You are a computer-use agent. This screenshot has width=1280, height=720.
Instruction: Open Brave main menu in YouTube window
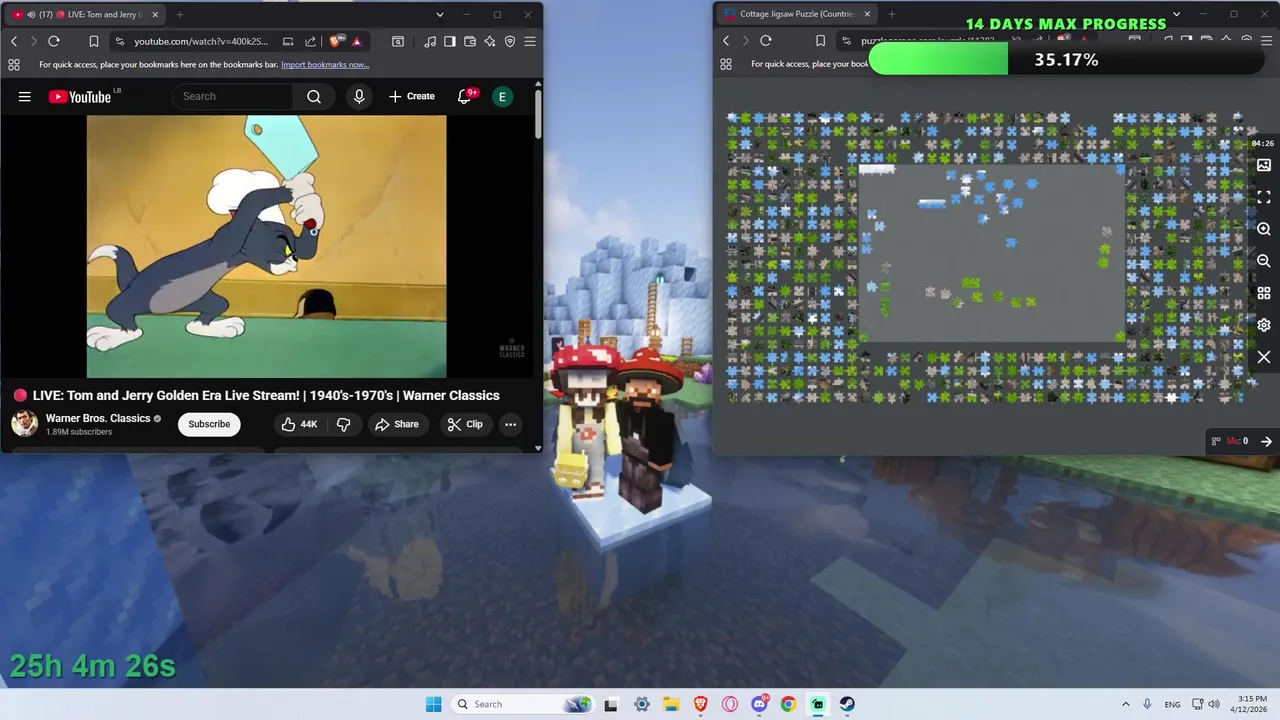point(530,41)
